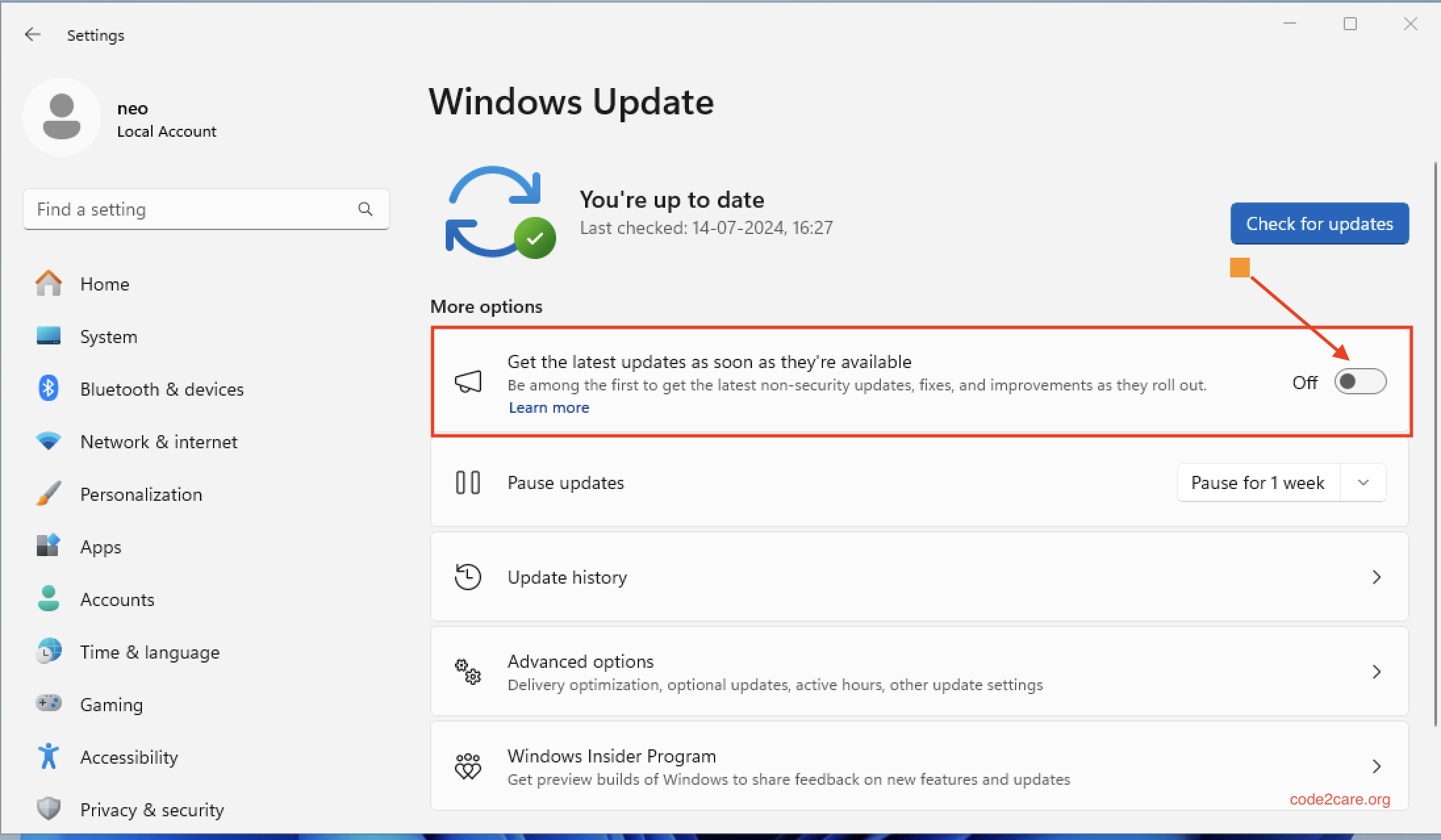
Task: Open the Pause for 1 week dropdown
Action: pos(1363,482)
